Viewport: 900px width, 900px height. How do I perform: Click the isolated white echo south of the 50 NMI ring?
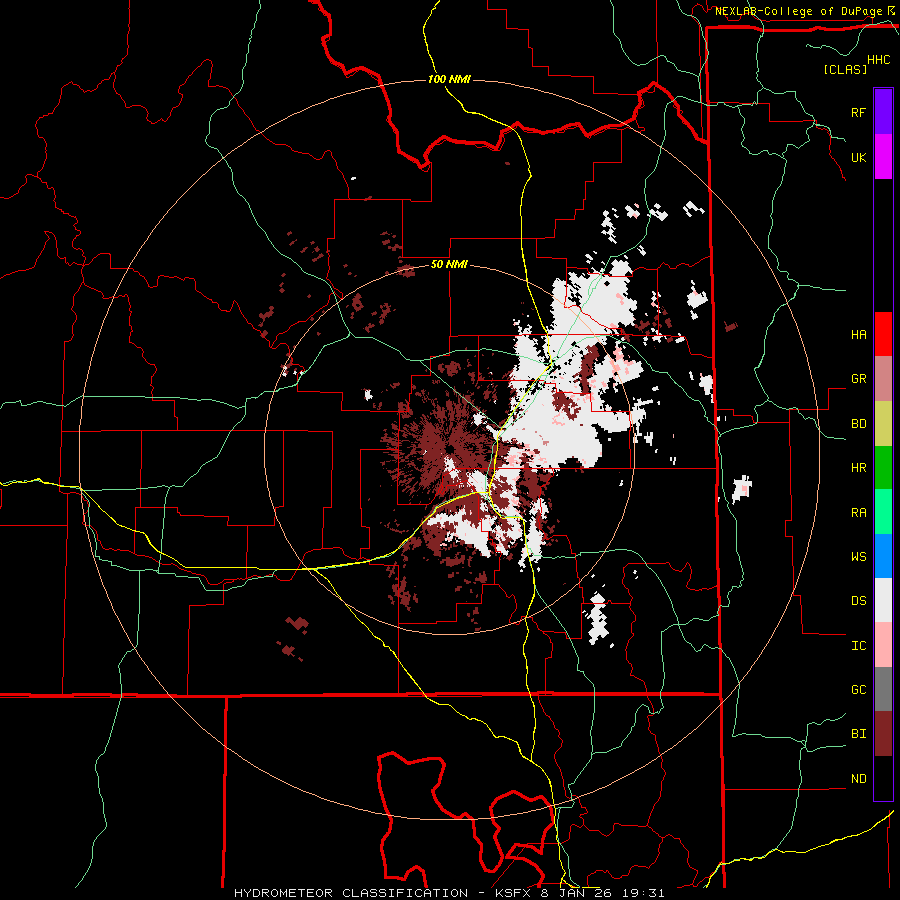[x=598, y=619]
